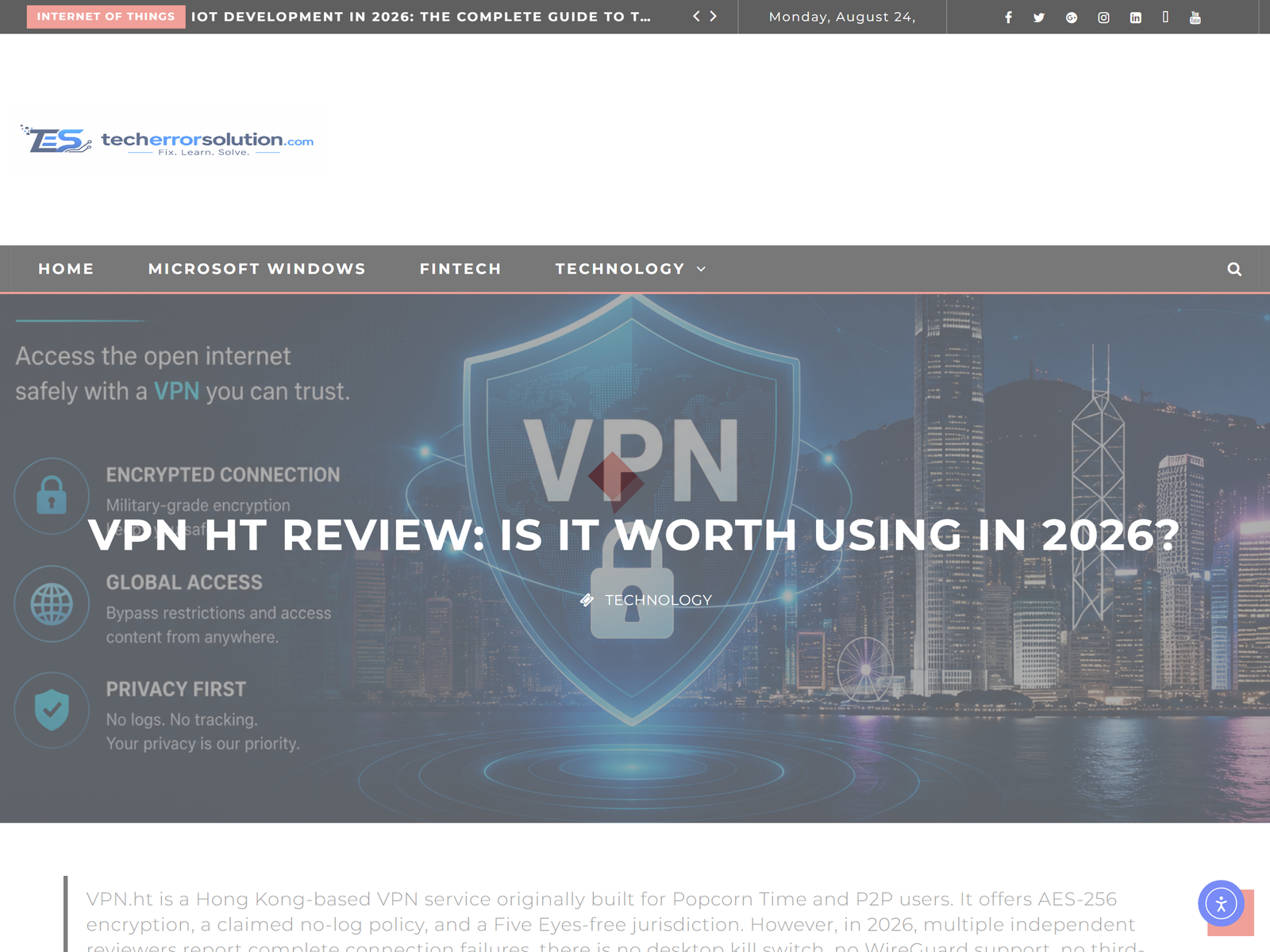Click the Monday, August 24 date text
This screenshot has width=1270, height=952.
point(842,17)
